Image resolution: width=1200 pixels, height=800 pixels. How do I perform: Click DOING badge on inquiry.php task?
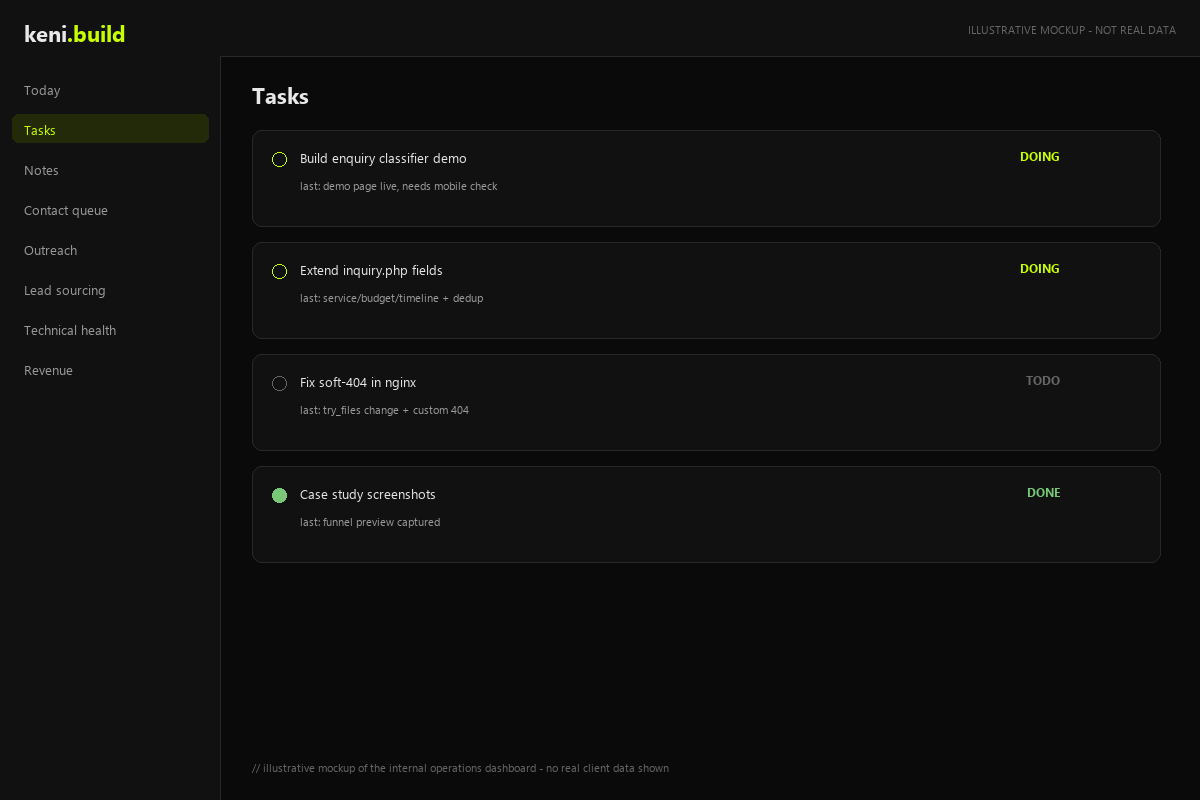coord(1040,269)
